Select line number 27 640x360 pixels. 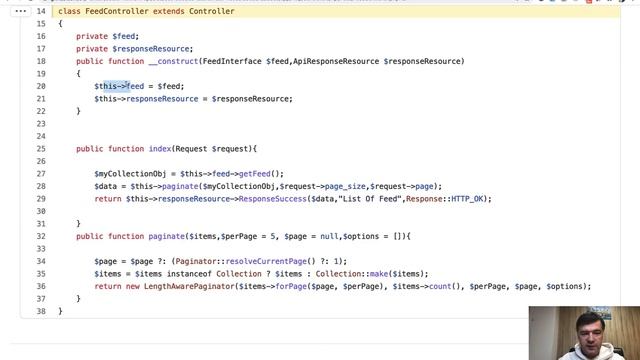[x=41, y=174]
